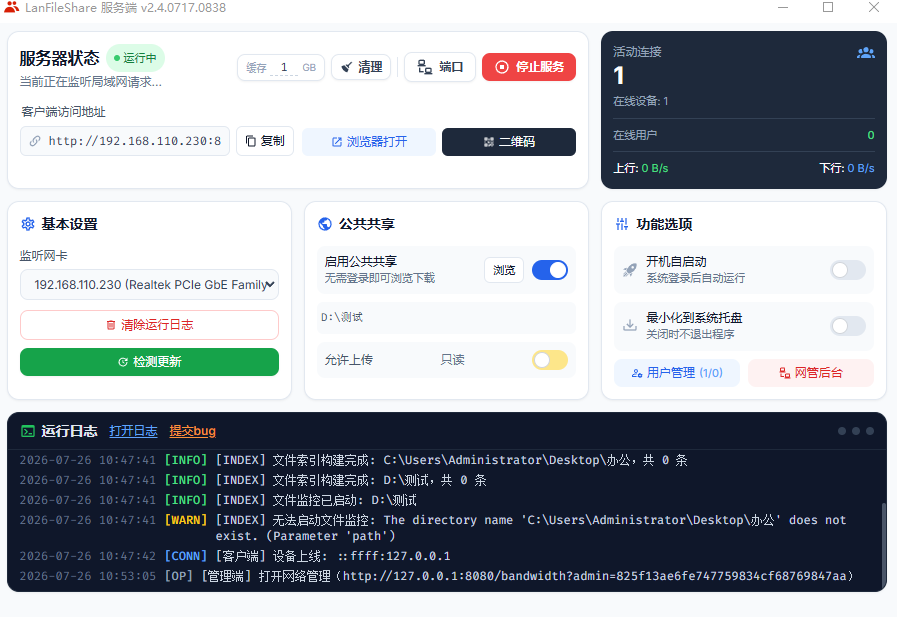Stop the server with 停止服务
The width and height of the screenshot is (897, 617).
point(529,67)
